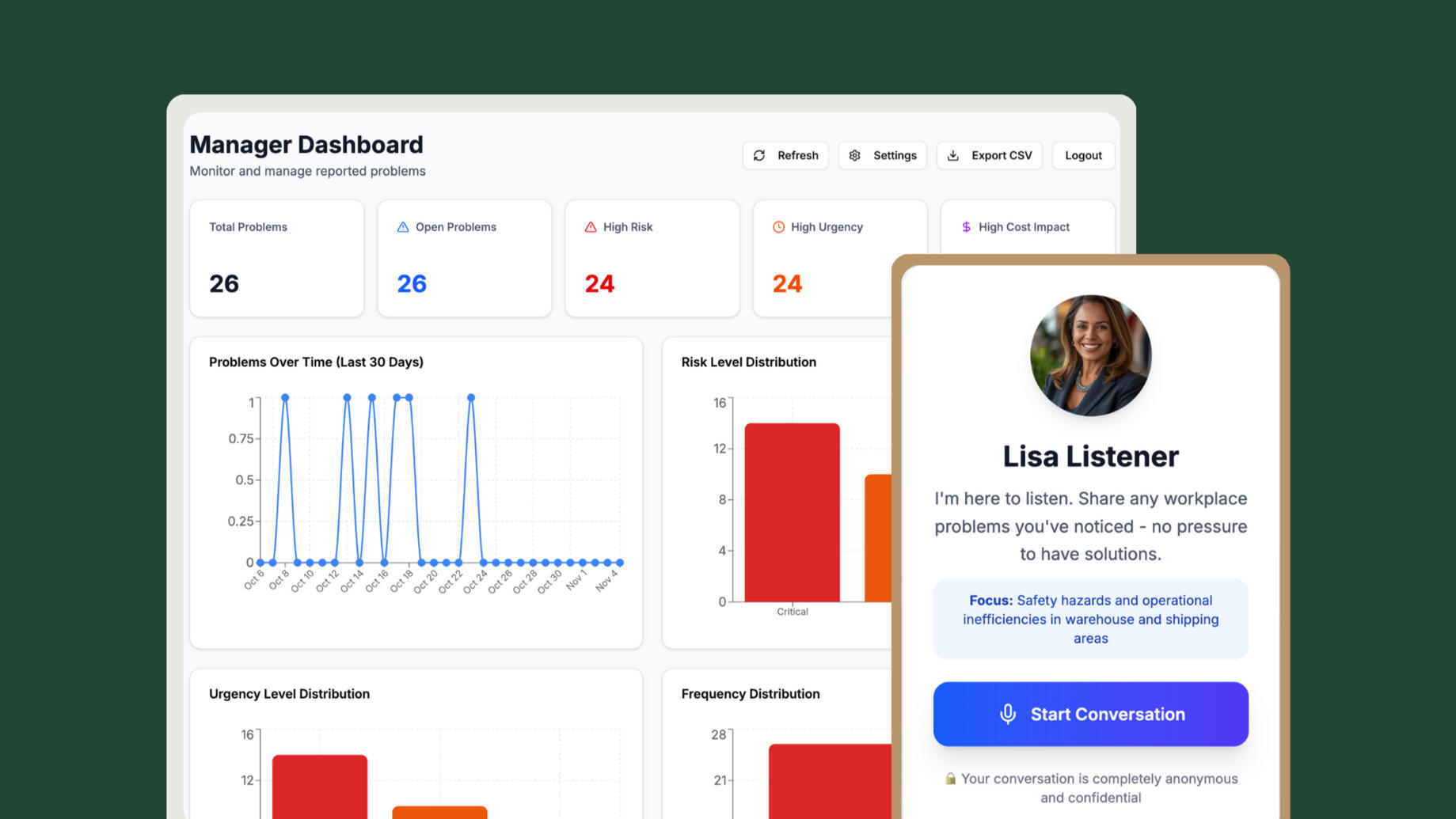Click the lock icon beside anonymity notice
Screen dimensions: 1456x819
coord(950,779)
